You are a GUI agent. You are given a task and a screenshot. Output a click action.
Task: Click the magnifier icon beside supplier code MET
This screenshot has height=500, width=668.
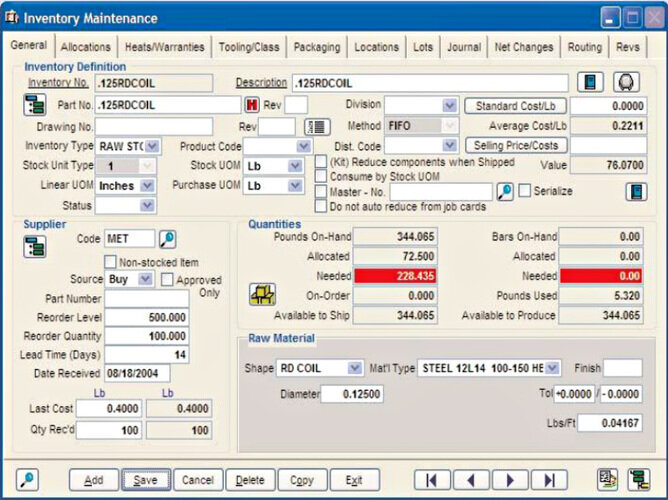(168, 239)
